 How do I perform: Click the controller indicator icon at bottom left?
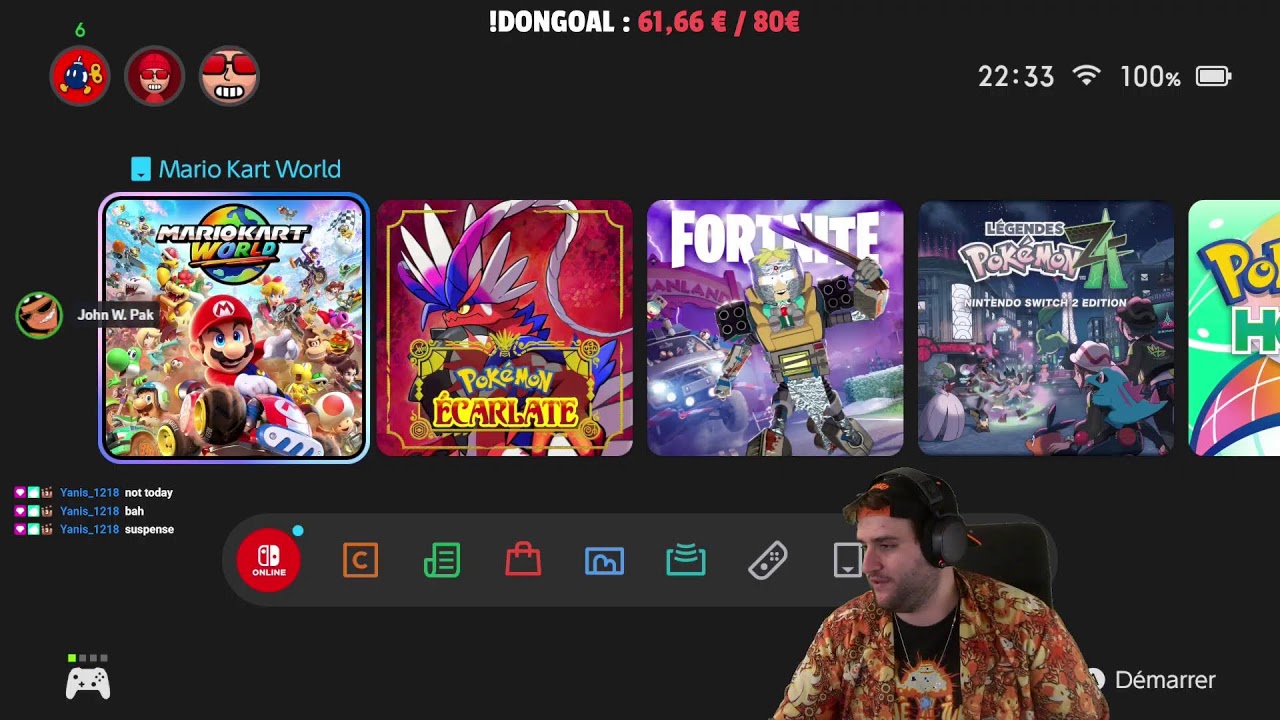click(x=88, y=683)
